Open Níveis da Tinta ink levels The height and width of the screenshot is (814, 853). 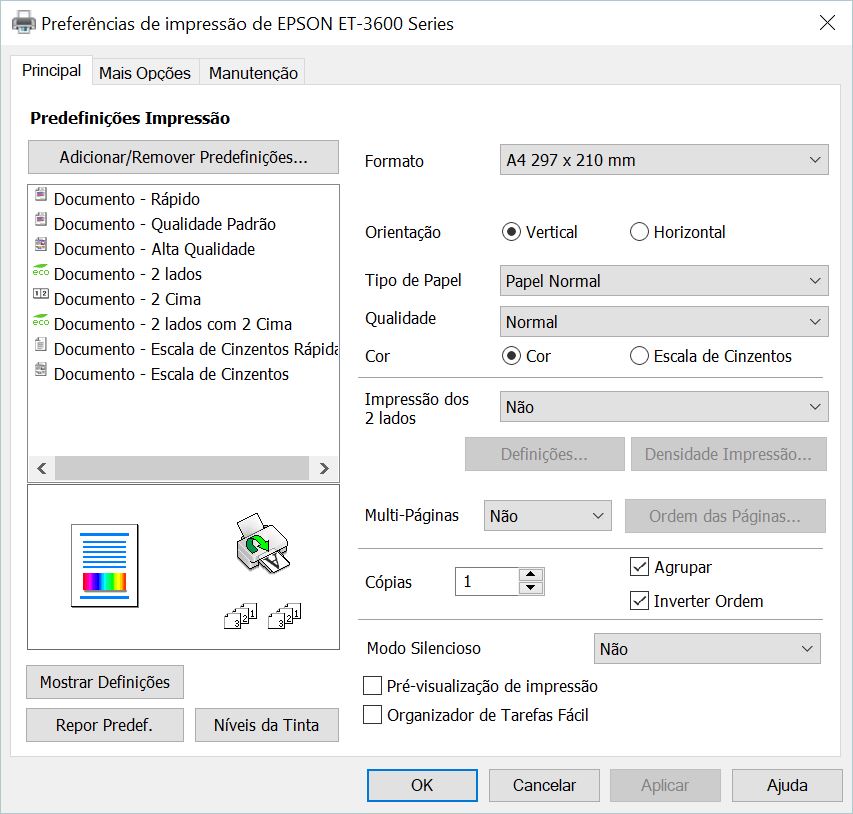(x=267, y=725)
